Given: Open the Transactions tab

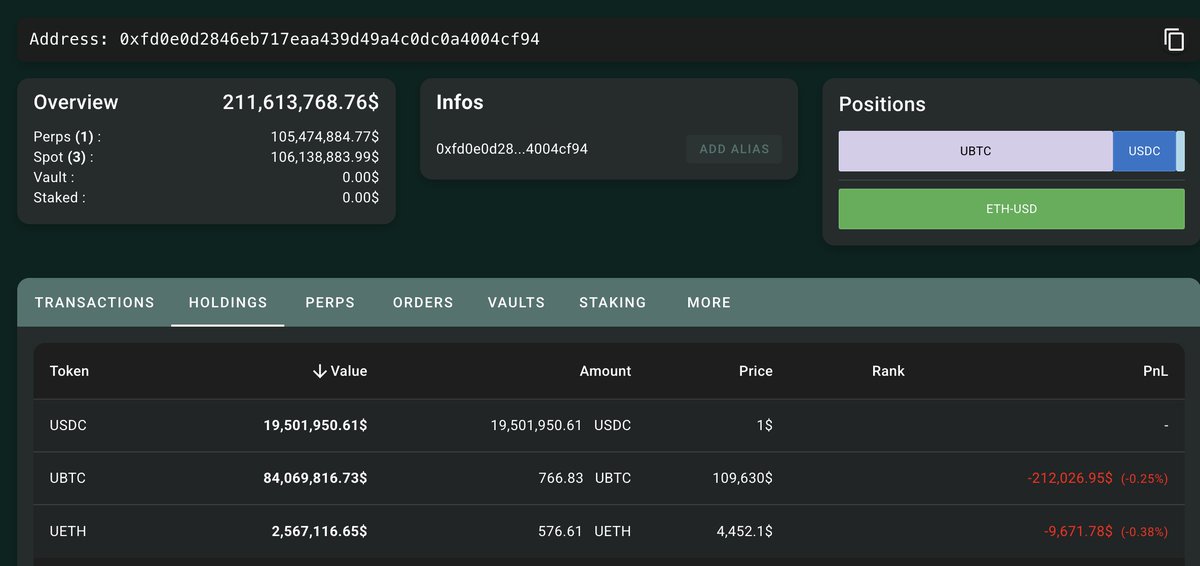Looking at the screenshot, I should click(95, 302).
